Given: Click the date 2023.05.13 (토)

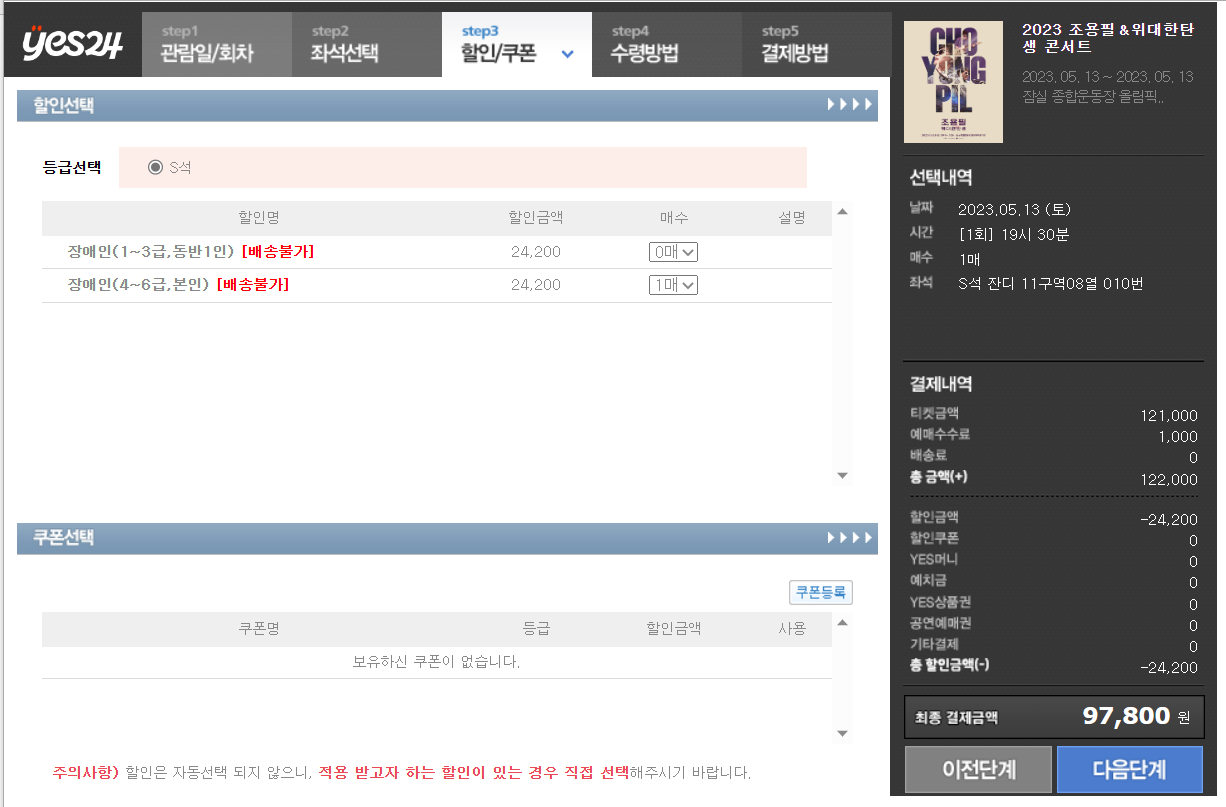Looking at the screenshot, I should click(x=1014, y=210).
